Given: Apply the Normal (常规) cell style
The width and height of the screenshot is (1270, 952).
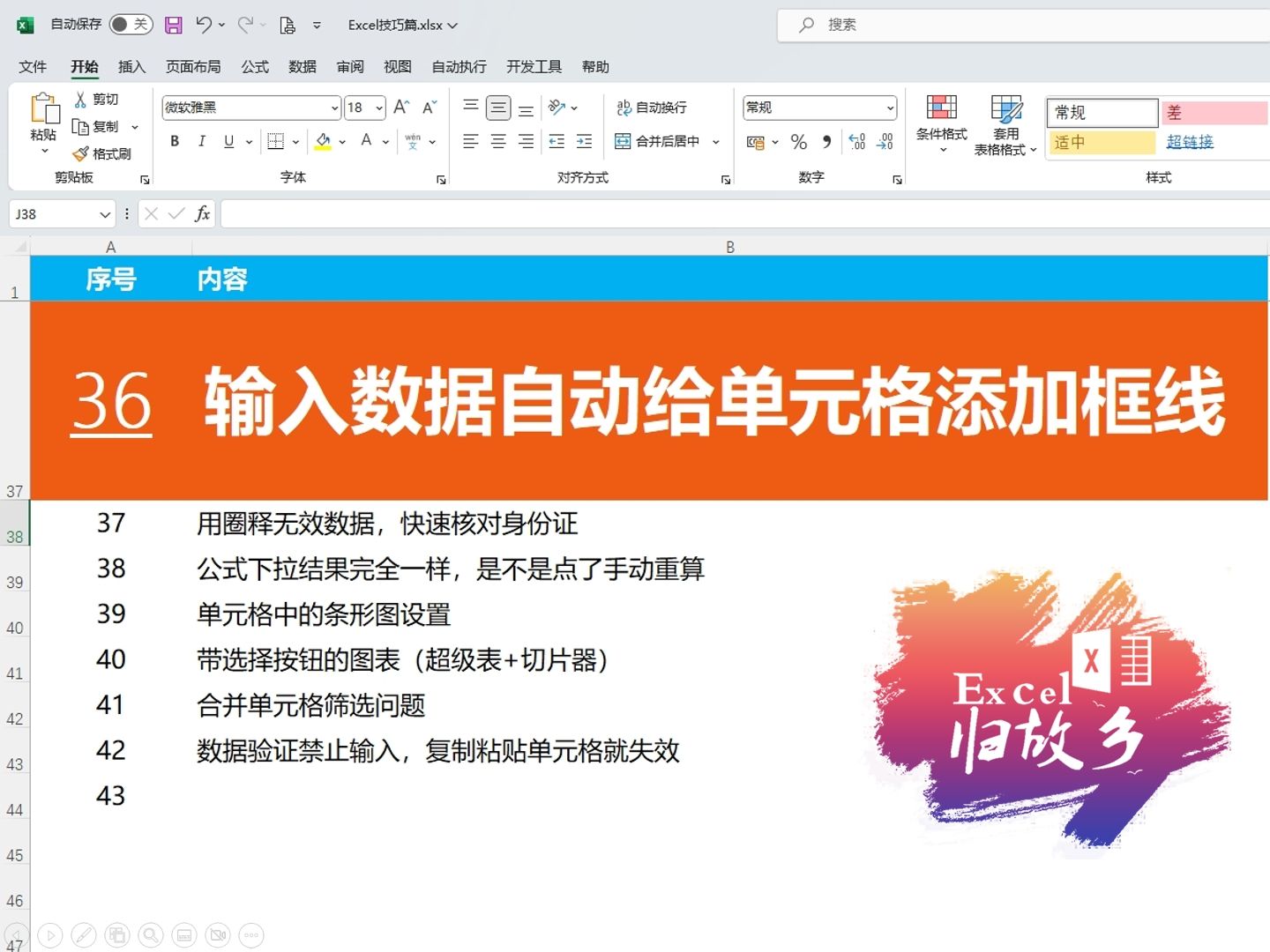Looking at the screenshot, I should 1102,113.
